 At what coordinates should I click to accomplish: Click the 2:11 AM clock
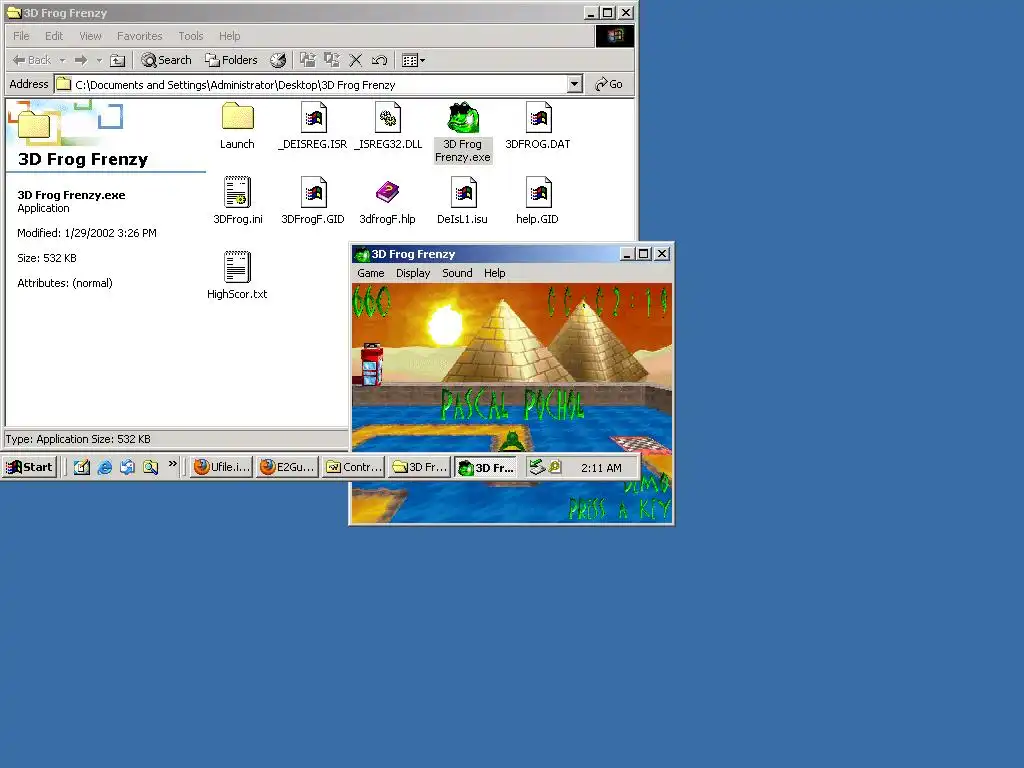pyautogui.click(x=601, y=468)
